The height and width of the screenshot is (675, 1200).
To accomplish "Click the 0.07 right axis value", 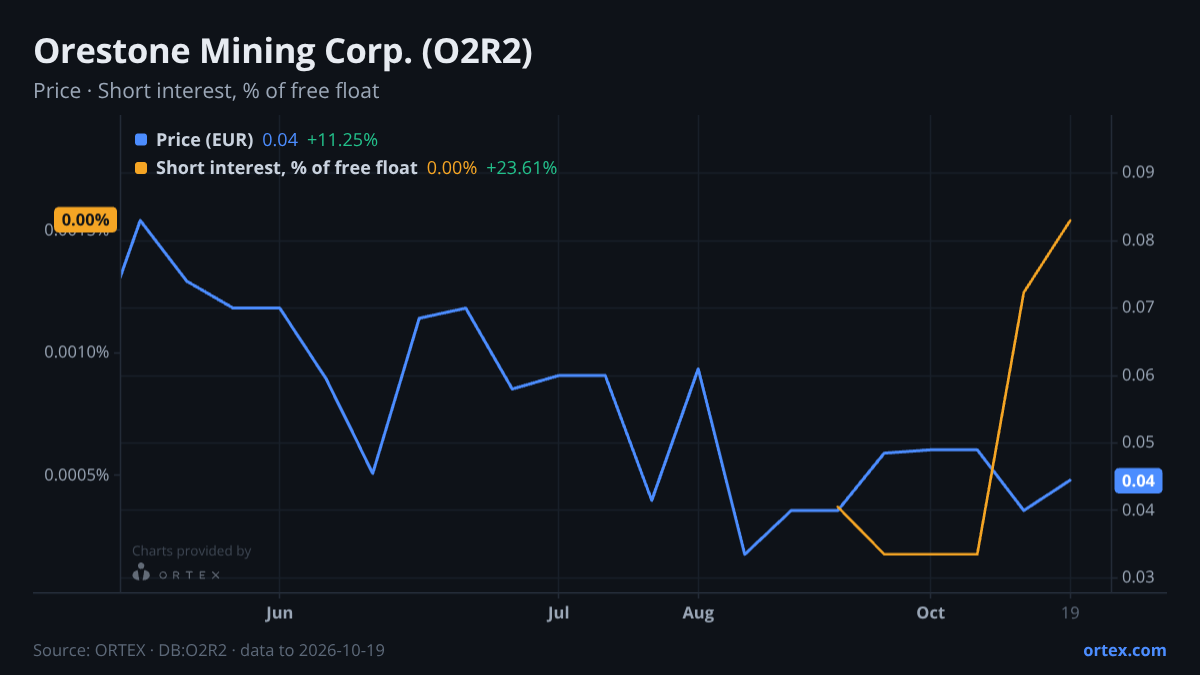I will click(x=1138, y=308).
